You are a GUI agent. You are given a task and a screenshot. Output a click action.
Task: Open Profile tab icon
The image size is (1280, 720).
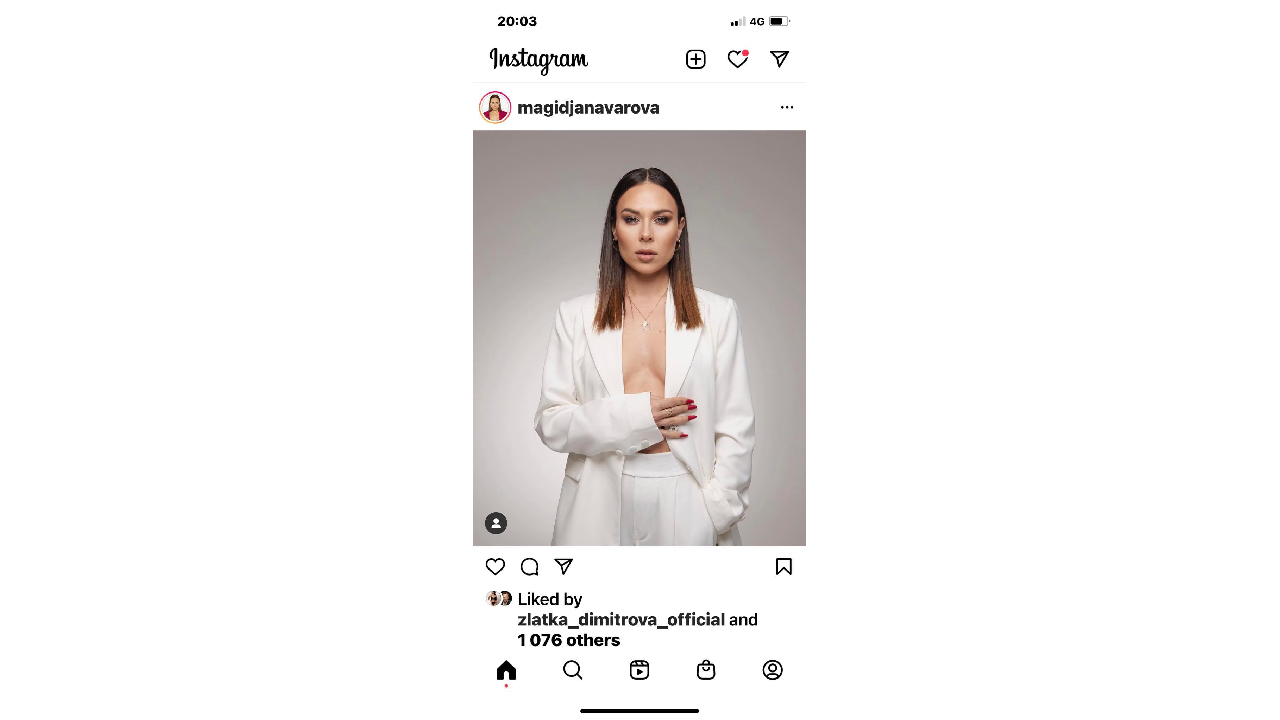click(773, 670)
